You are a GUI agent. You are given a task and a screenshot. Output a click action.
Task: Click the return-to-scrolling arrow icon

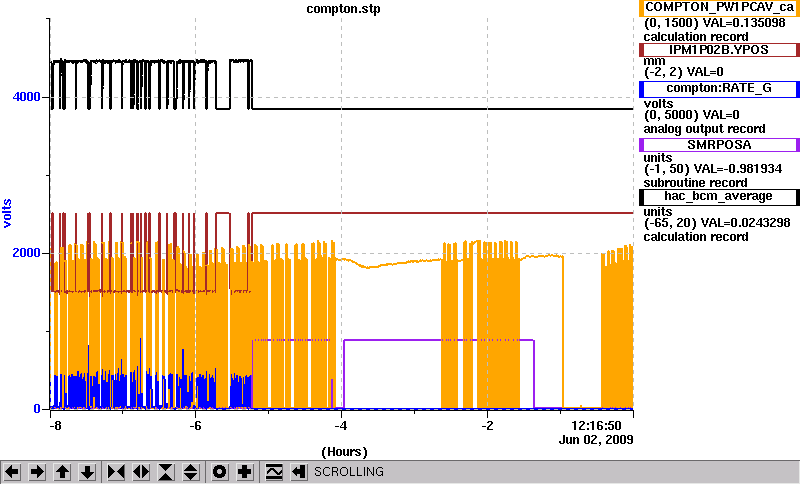(x=299, y=472)
